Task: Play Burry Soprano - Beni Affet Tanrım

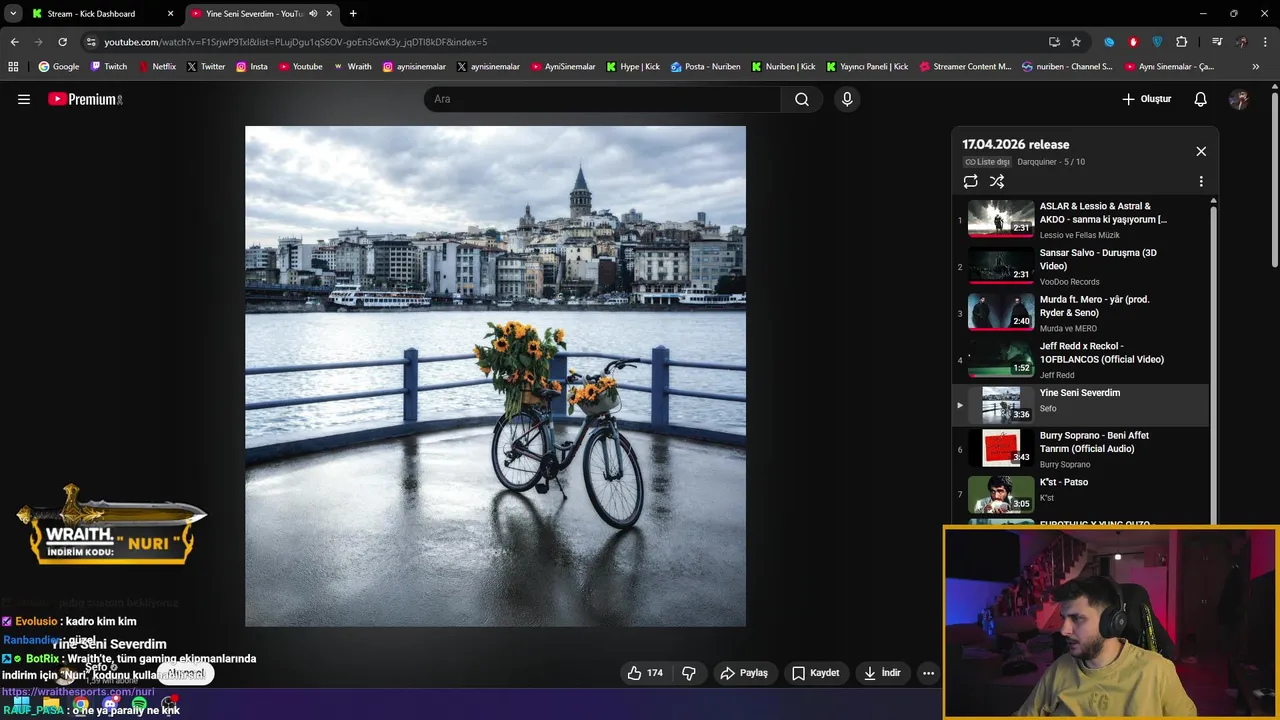Action: pos(1080,448)
